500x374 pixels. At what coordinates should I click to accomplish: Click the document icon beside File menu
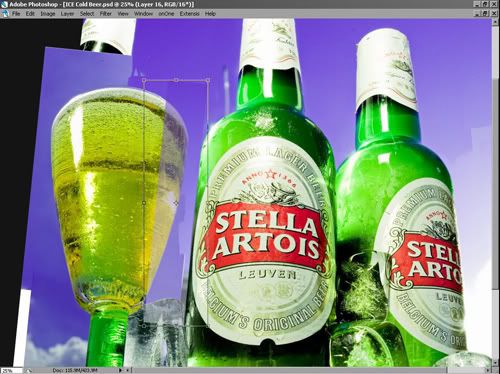(x=5, y=14)
